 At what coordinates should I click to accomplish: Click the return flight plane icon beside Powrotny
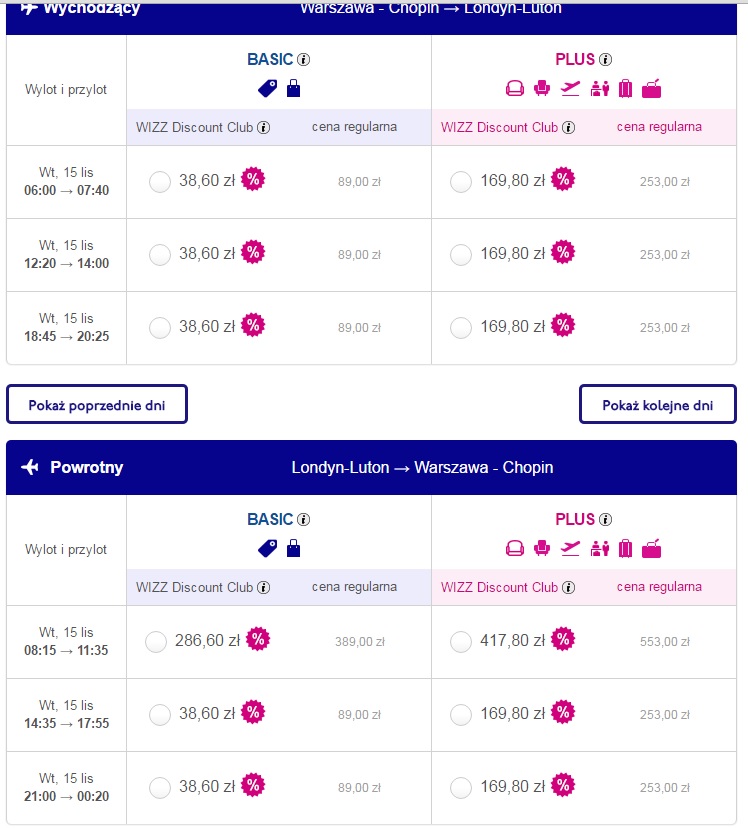[30, 467]
